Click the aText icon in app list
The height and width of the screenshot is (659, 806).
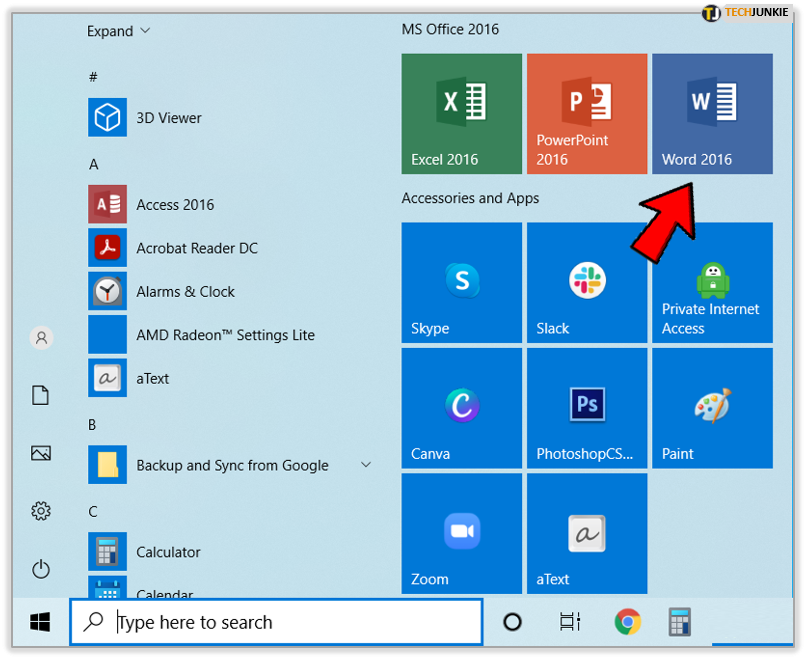point(107,378)
